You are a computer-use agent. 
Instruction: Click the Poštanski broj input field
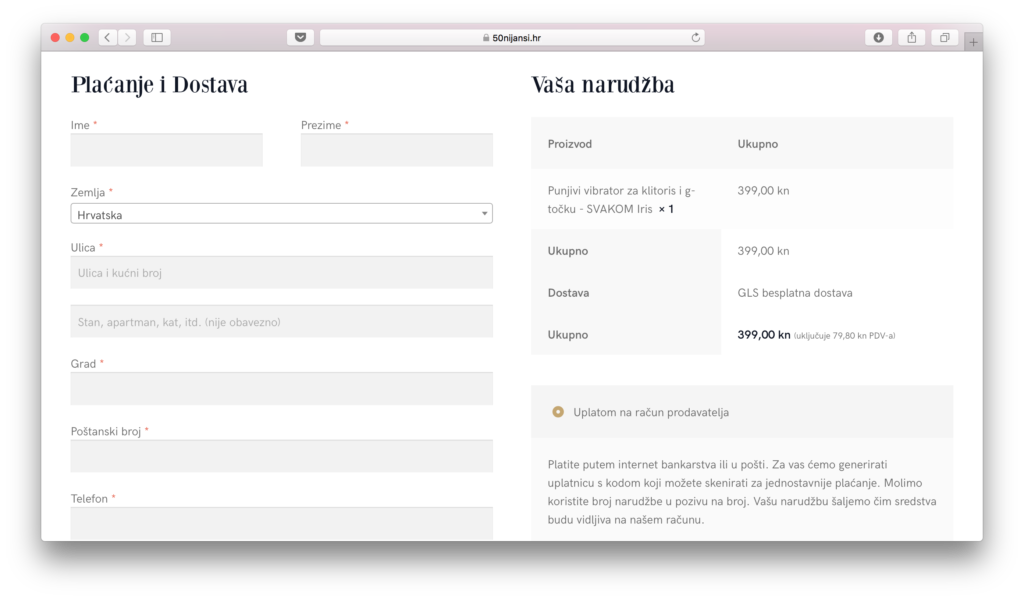pyautogui.click(x=281, y=456)
